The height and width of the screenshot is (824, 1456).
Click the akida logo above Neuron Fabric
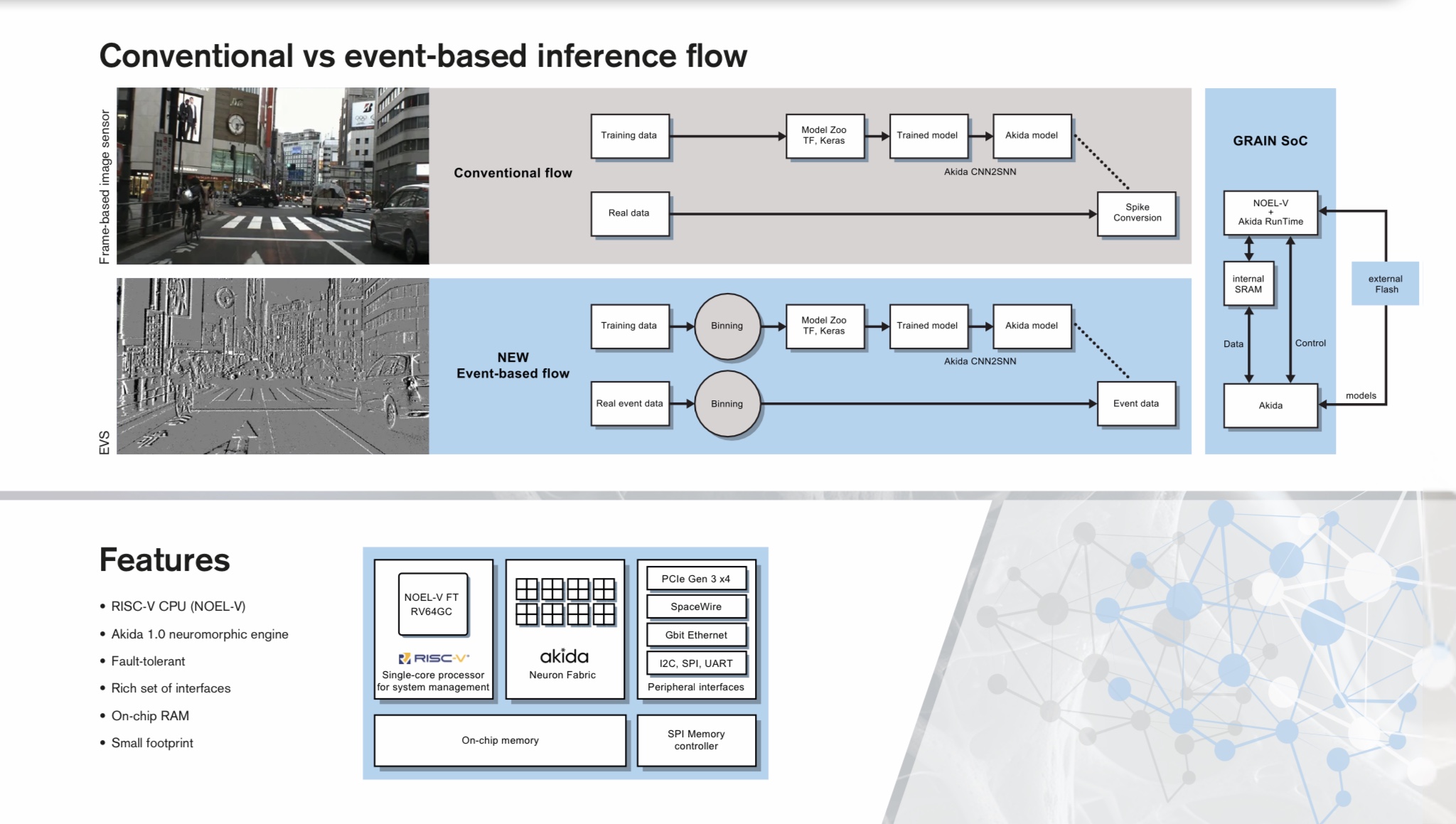coord(564,656)
